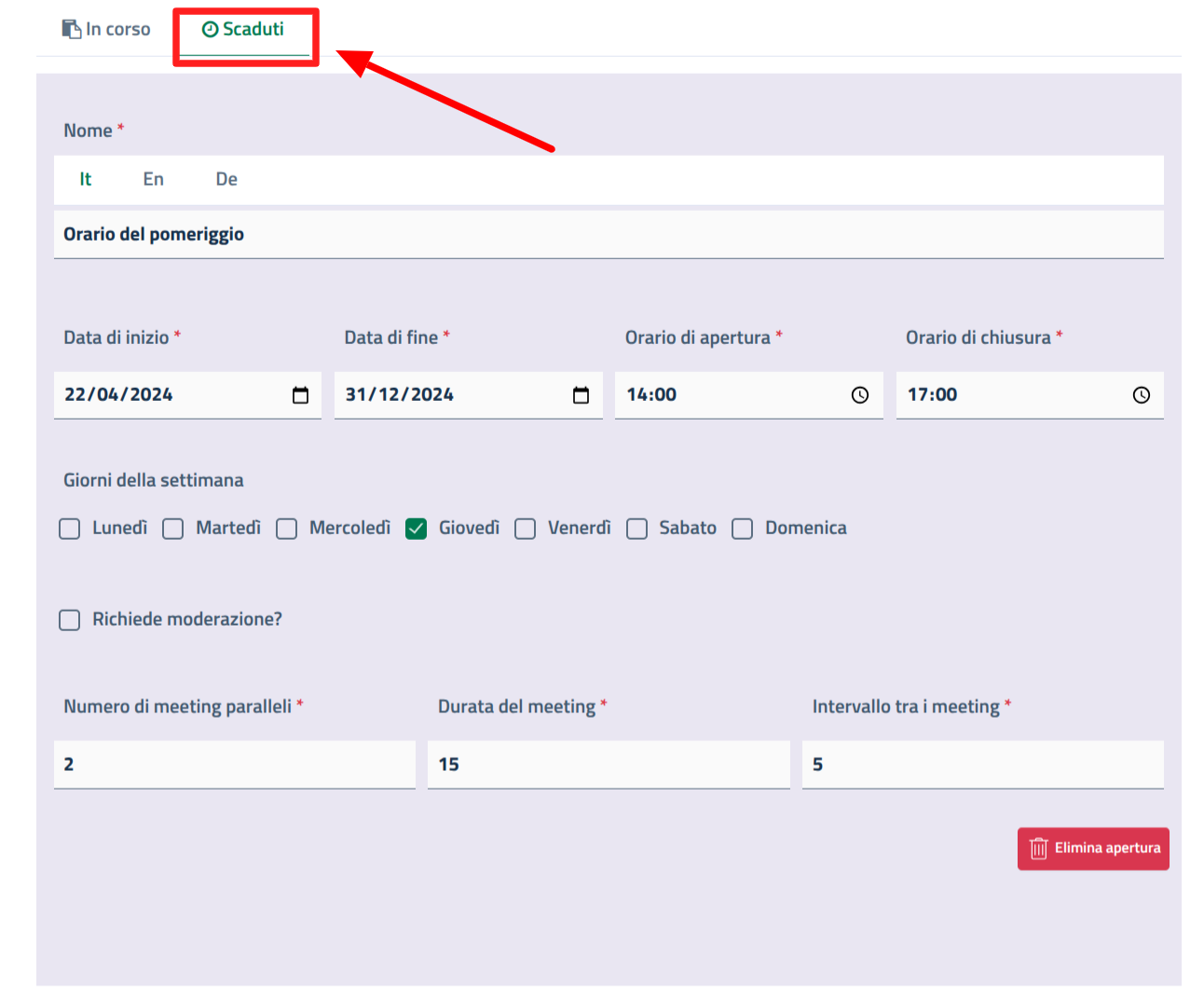Tick the Domenica checkbox
1204x1004 pixels.
click(x=742, y=529)
